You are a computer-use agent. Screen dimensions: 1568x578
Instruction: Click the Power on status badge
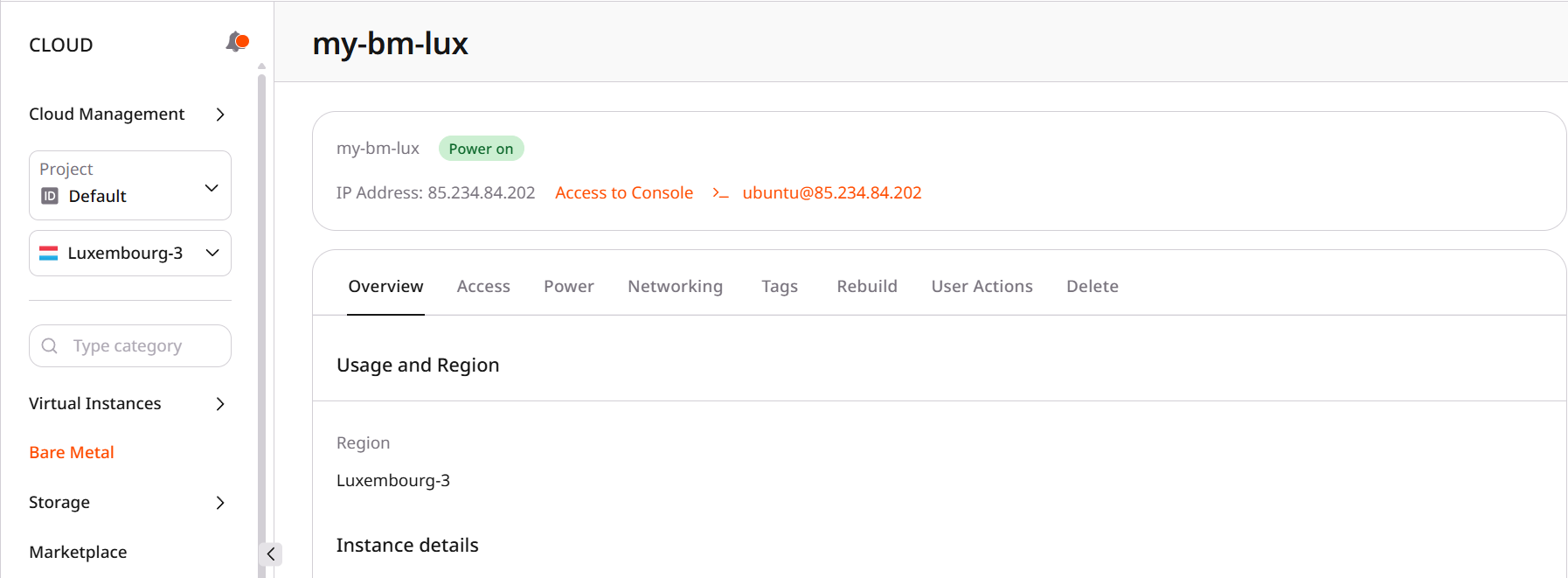click(x=481, y=149)
